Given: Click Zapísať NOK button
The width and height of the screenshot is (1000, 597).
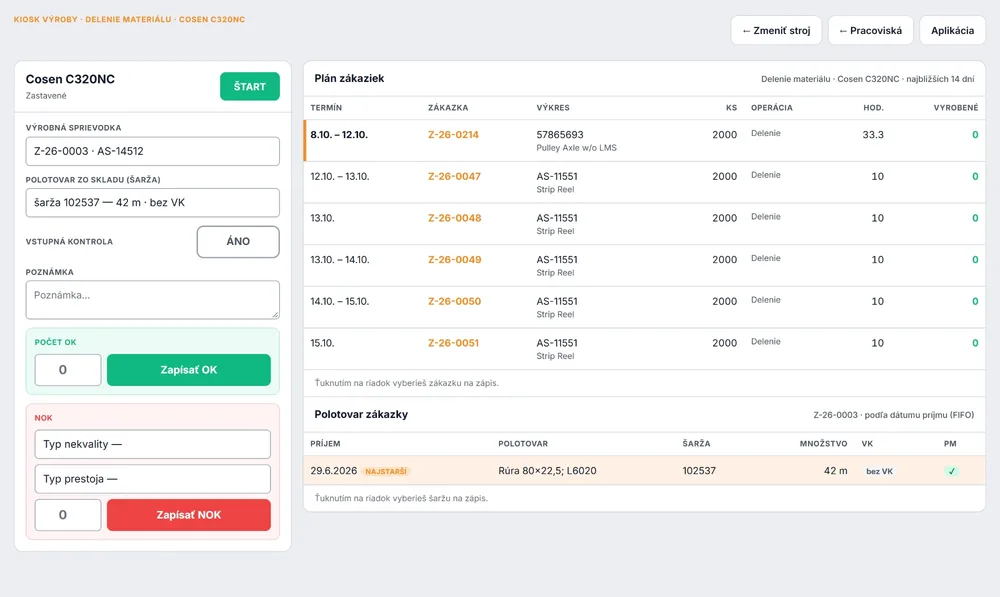Looking at the screenshot, I should [189, 515].
